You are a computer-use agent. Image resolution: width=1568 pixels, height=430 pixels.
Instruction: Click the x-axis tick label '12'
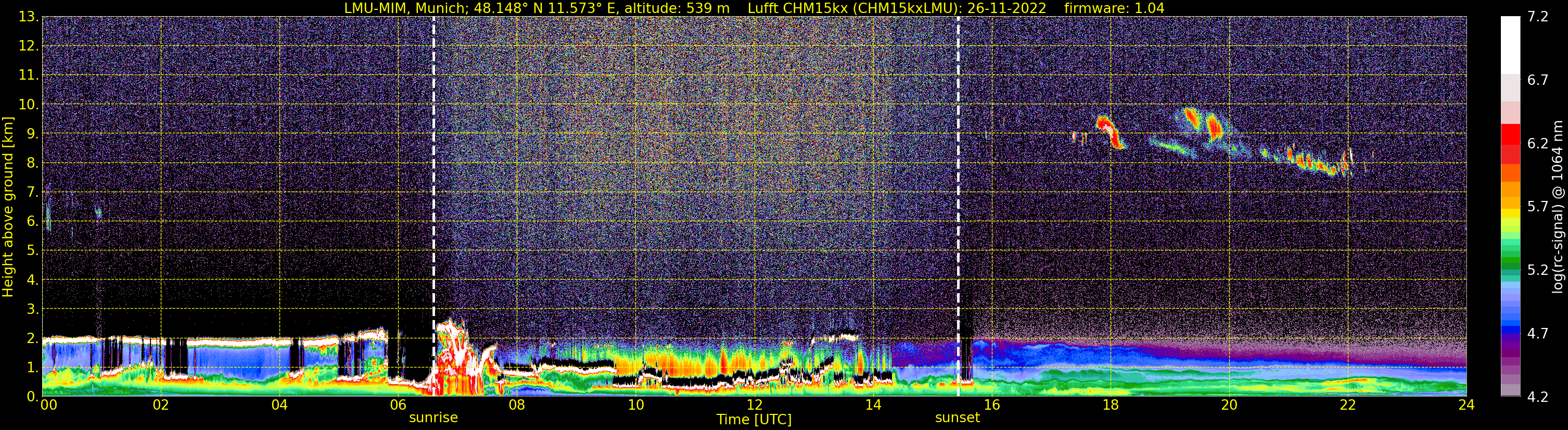point(754,406)
